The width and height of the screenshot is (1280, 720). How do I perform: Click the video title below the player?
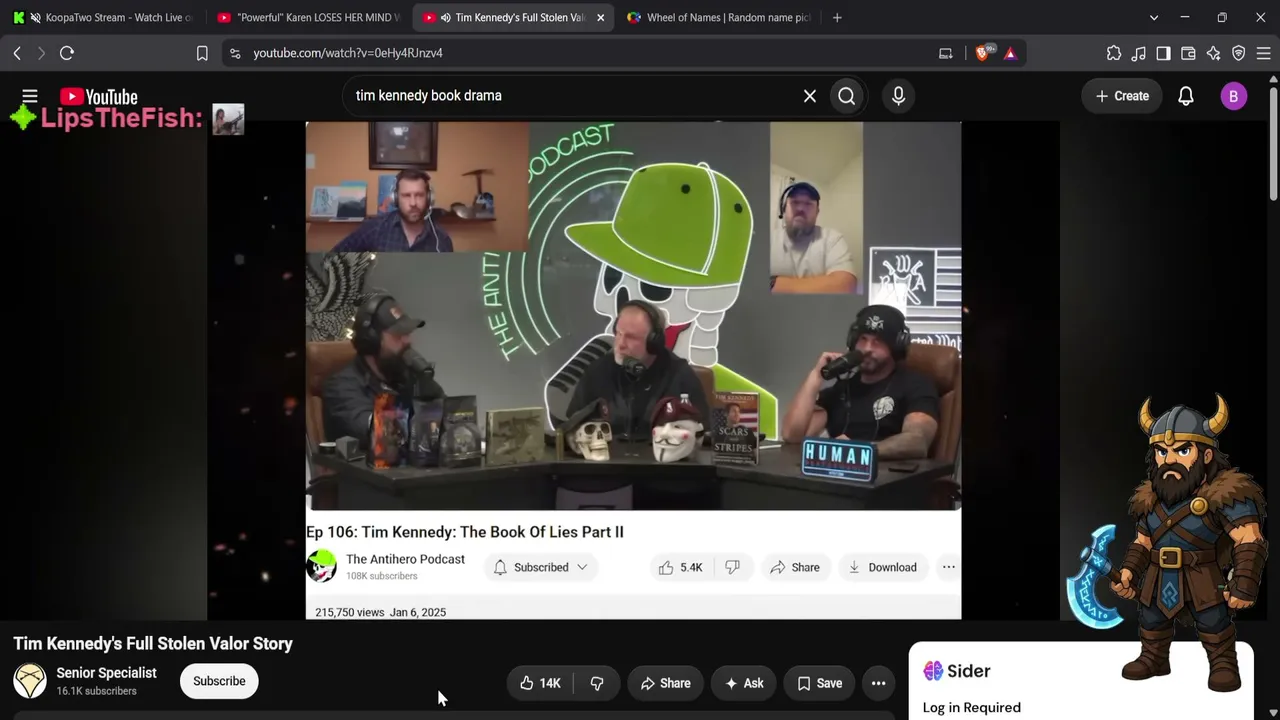coord(153,644)
